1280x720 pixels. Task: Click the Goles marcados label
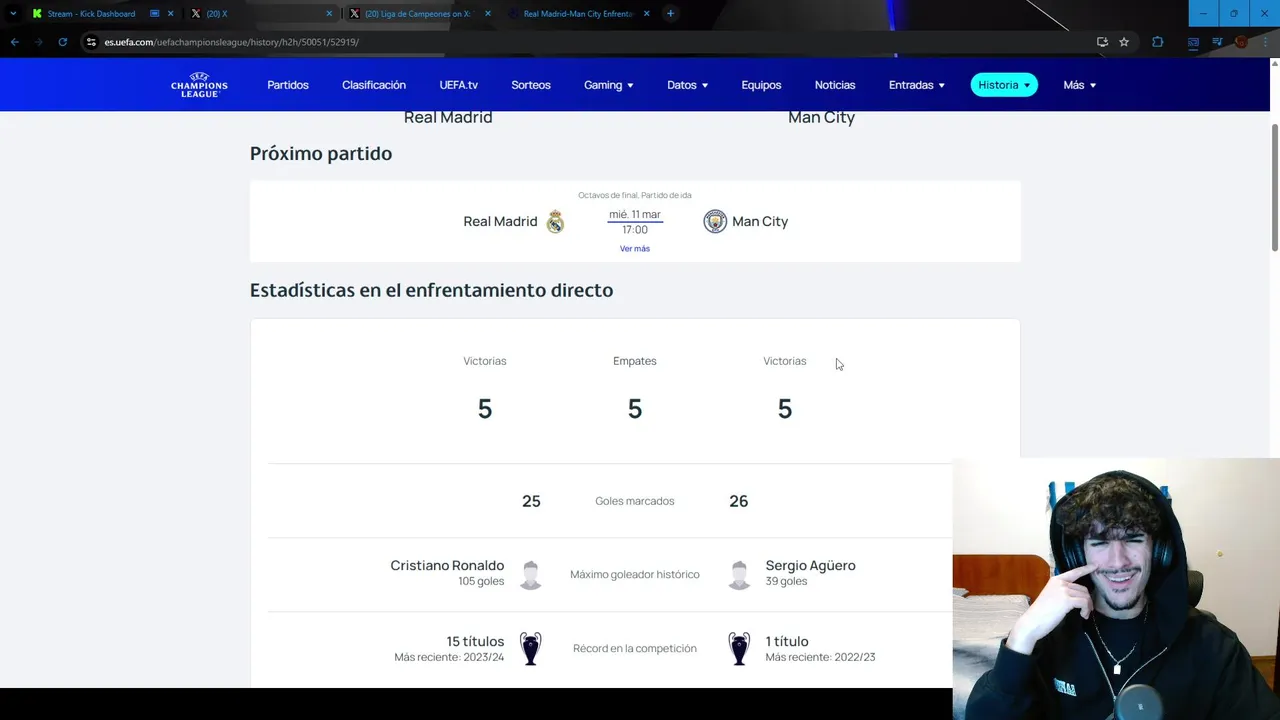tap(635, 501)
